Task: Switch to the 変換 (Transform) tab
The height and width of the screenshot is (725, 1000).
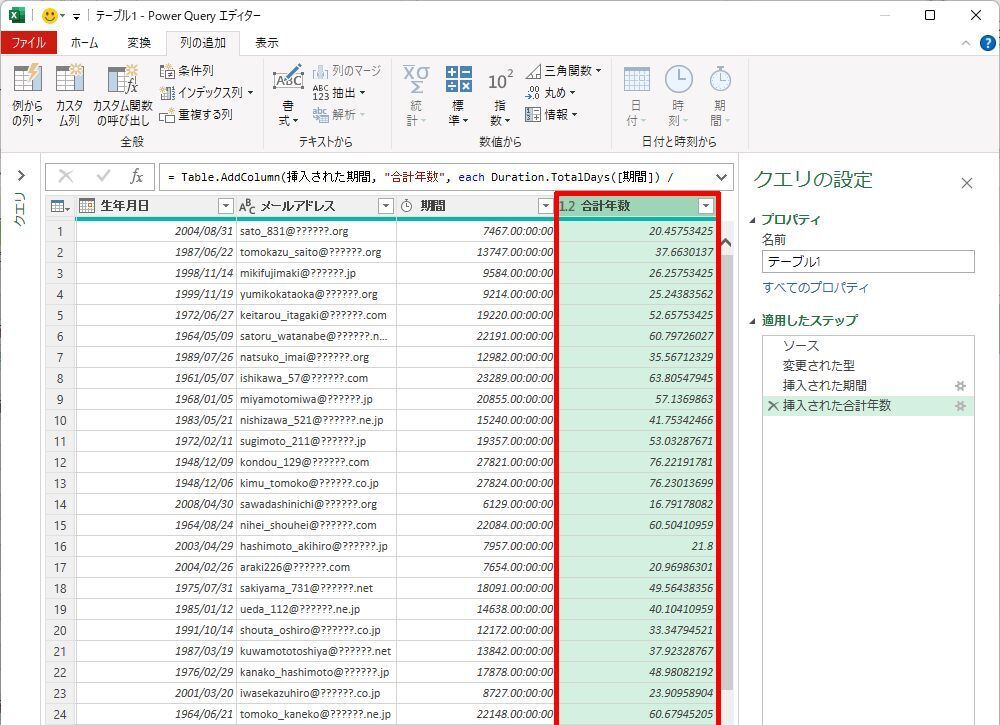Action: click(x=139, y=43)
